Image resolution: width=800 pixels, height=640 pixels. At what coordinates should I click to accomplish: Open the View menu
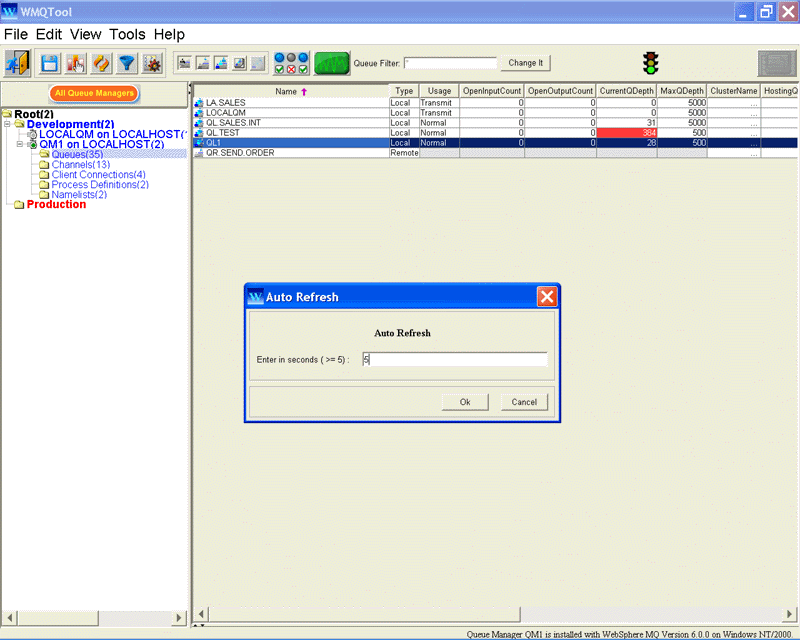coord(86,35)
